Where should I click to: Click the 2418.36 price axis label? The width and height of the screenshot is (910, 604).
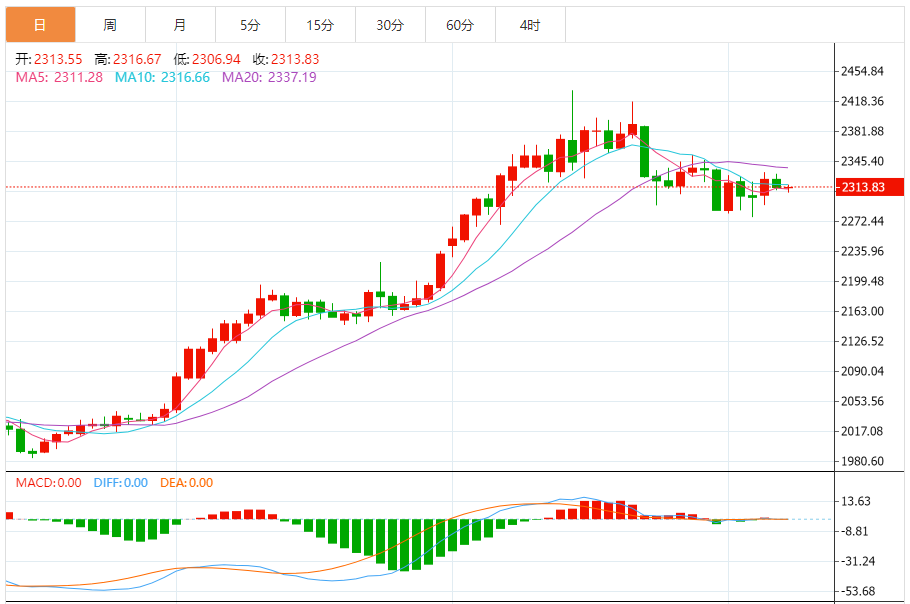(862, 102)
